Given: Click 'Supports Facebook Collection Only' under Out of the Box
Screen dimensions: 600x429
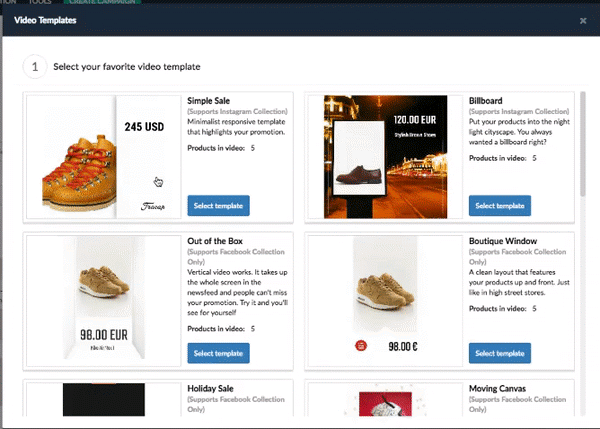Looking at the screenshot, I should pyautogui.click(x=236, y=257).
